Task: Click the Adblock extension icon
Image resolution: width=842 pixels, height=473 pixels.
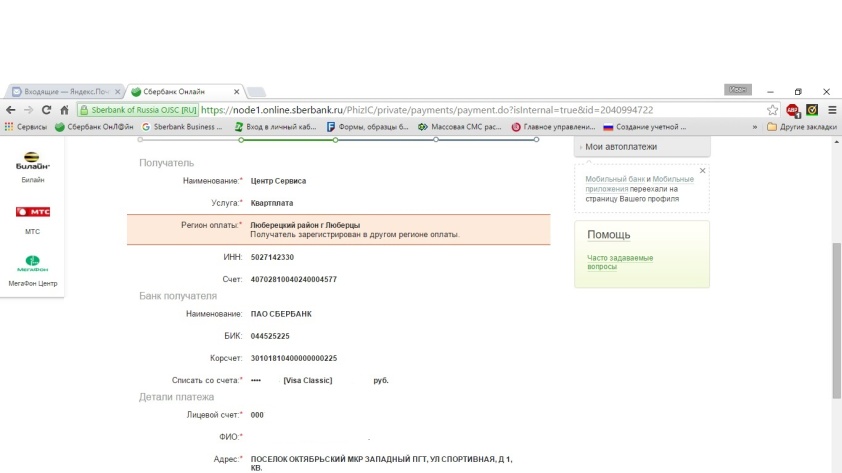Action: coord(793,110)
